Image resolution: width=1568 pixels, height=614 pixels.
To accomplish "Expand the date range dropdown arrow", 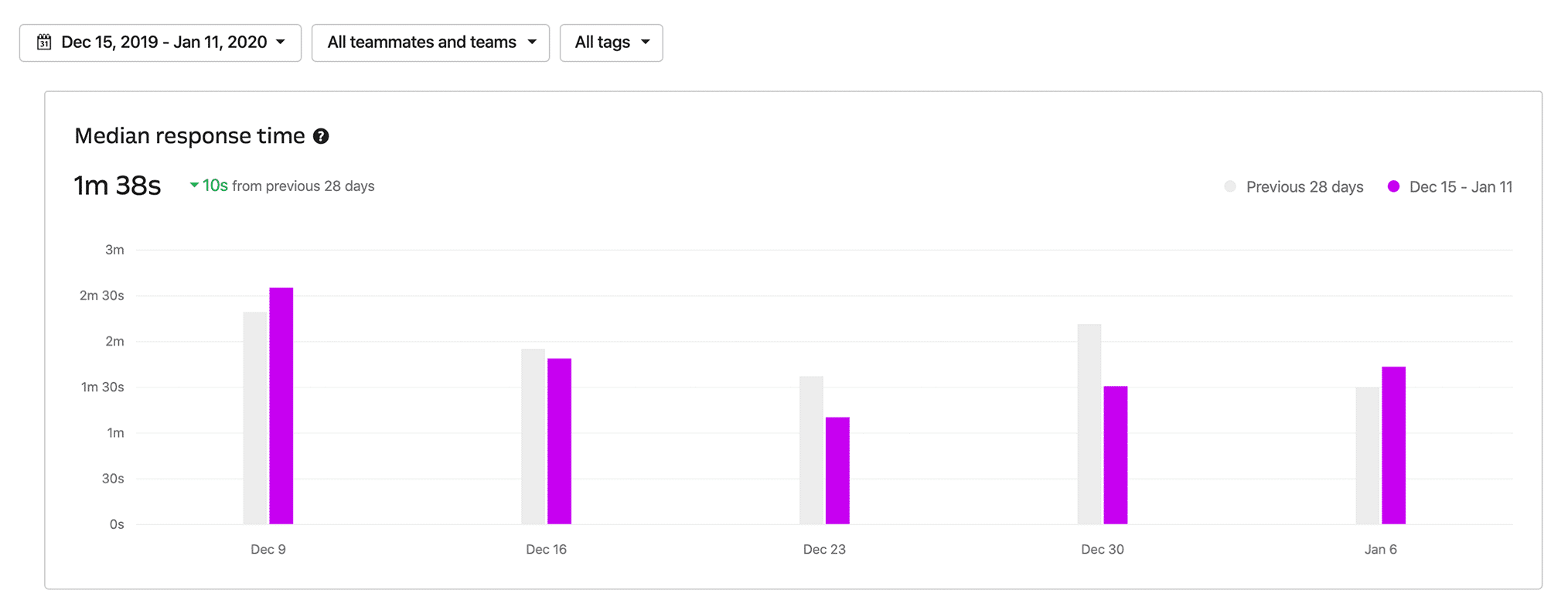I will [x=281, y=43].
